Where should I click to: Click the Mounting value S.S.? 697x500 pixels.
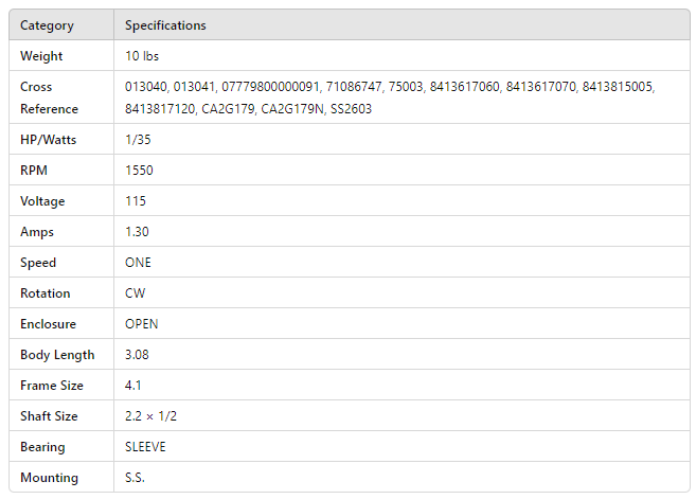135,478
